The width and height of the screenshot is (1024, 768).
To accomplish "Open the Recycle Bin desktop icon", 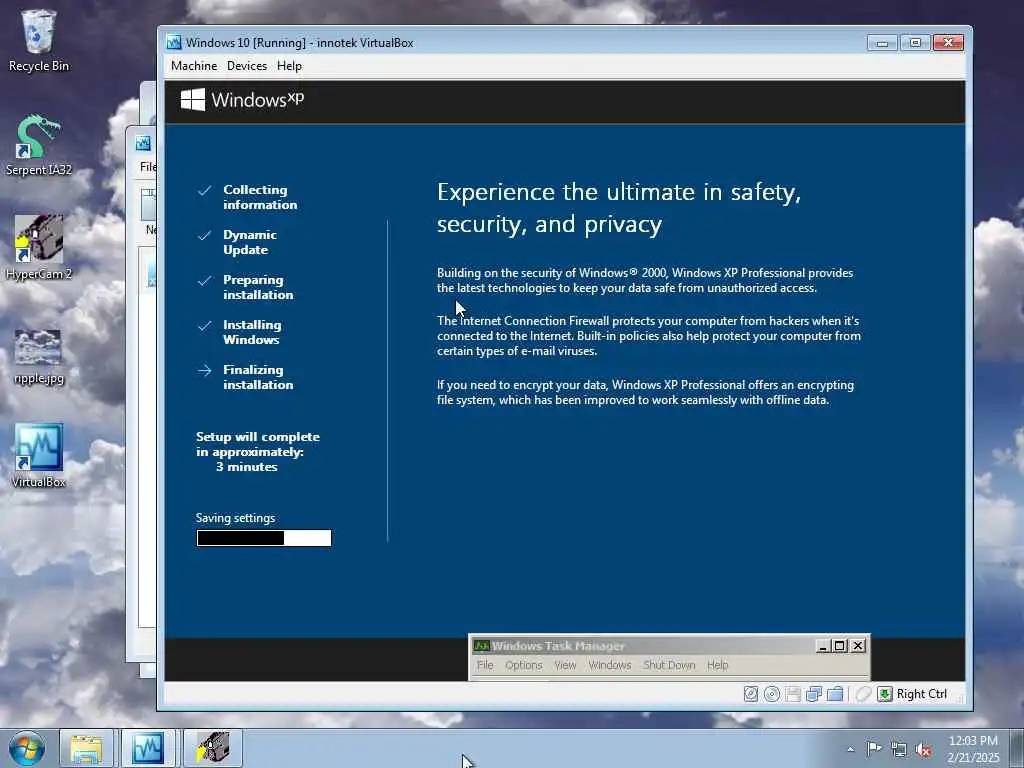I will click(x=39, y=40).
